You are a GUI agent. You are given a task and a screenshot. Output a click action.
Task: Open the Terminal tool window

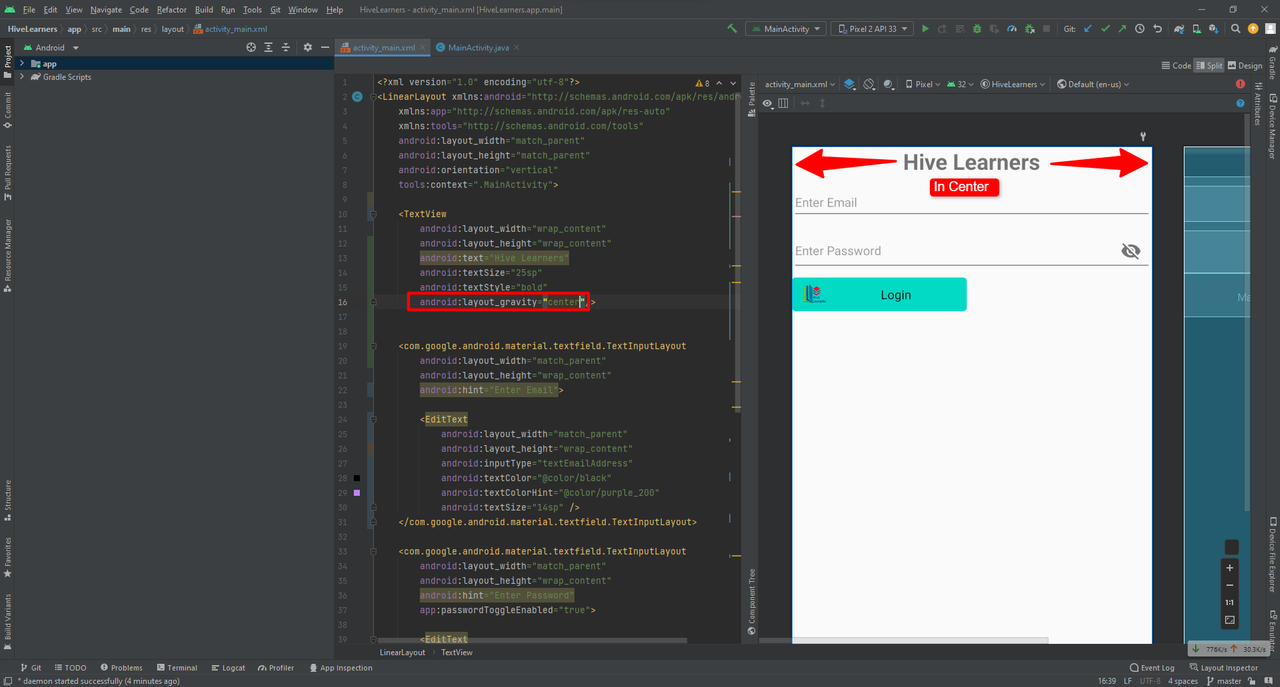pyautogui.click(x=176, y=667)
